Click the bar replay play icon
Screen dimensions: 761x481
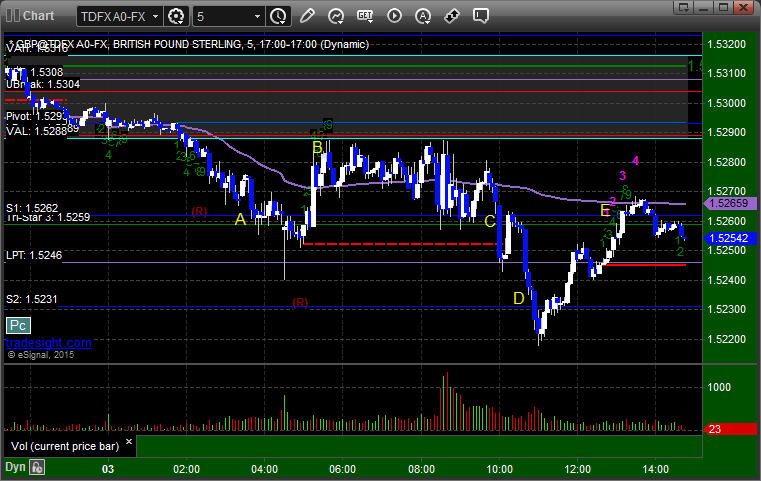click(x=394, y=16)
